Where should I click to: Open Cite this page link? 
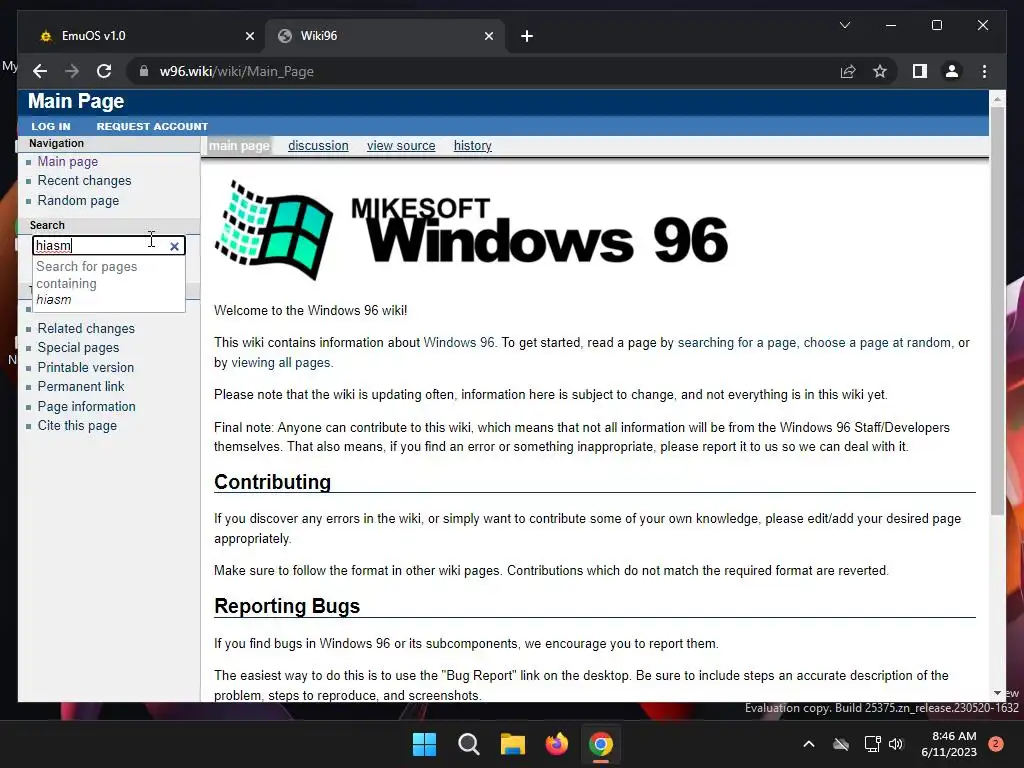(x=77, y=426)
